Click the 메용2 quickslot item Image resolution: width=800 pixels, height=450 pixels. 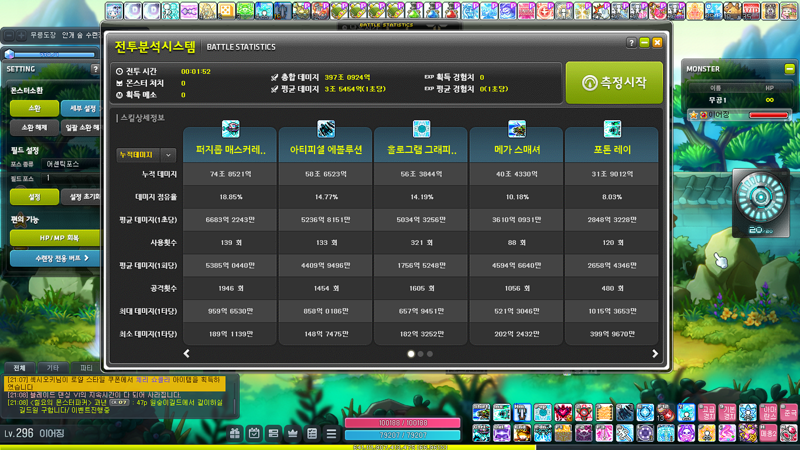click(x=768, y=433)
